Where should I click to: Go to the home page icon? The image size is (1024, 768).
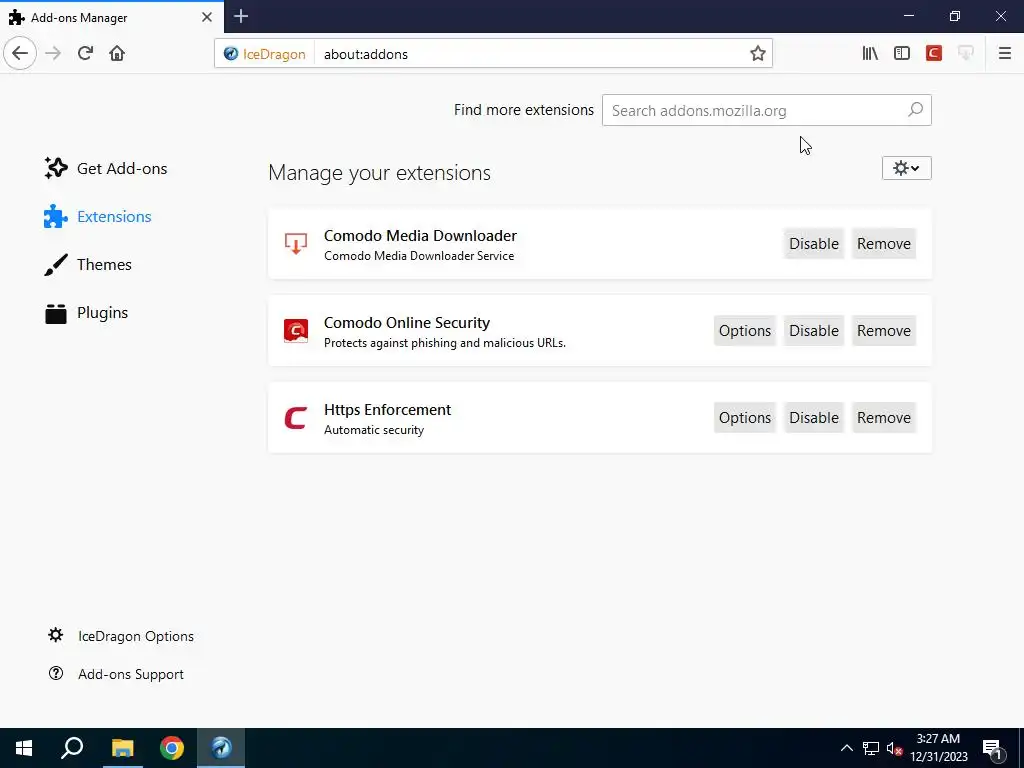pos(117,53)
